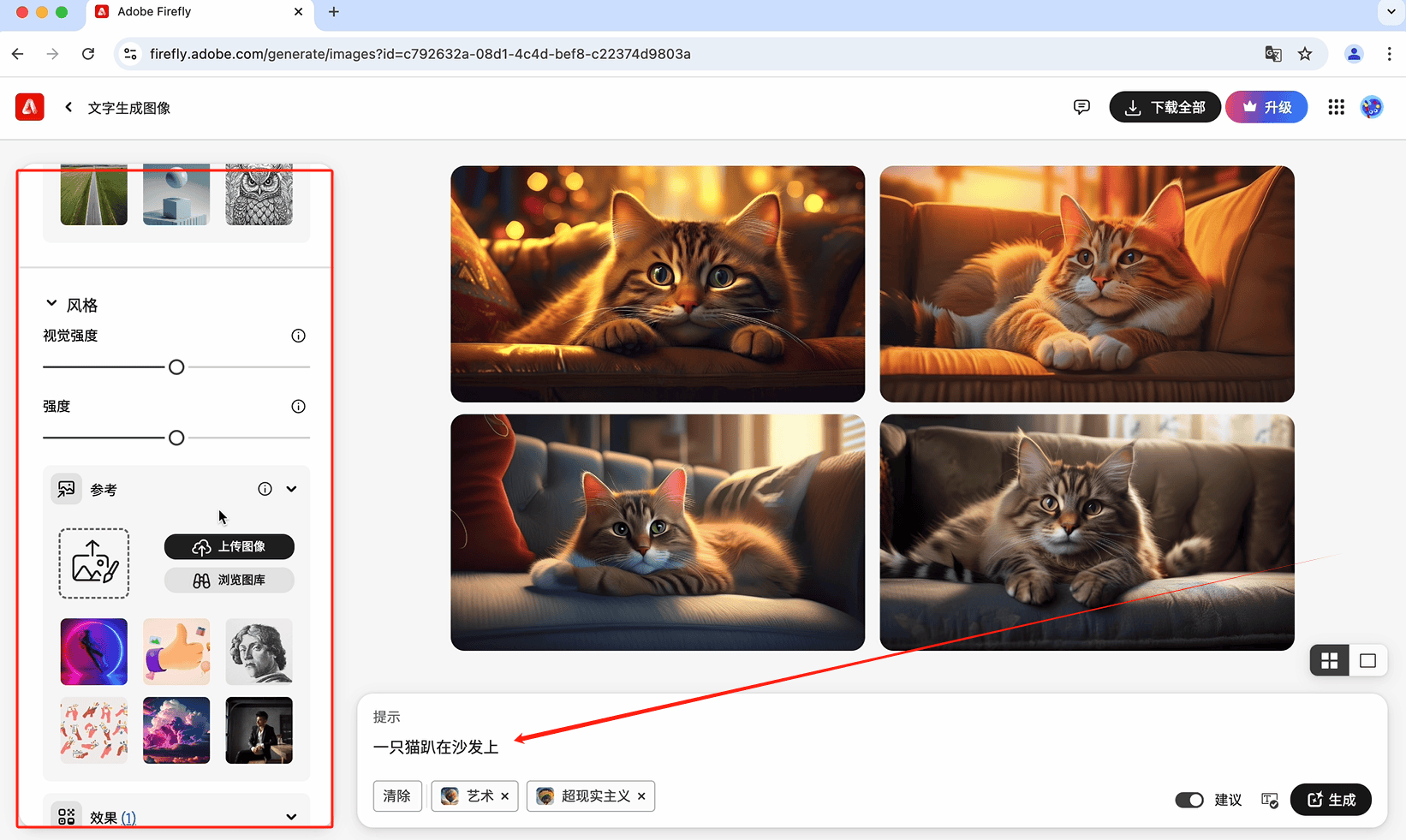Expand the 效果 section chevron
Viewport: 1406px width, 840px height.
click(x=291, y=817)
